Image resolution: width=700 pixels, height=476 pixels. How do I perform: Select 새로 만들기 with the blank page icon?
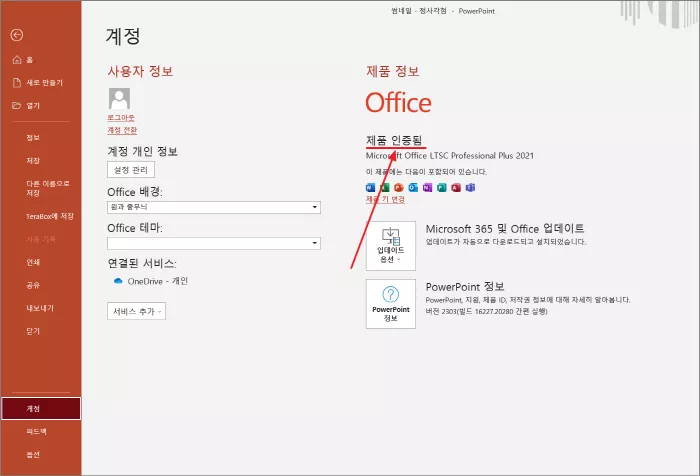pyautogui.click(x=38, y=83)
